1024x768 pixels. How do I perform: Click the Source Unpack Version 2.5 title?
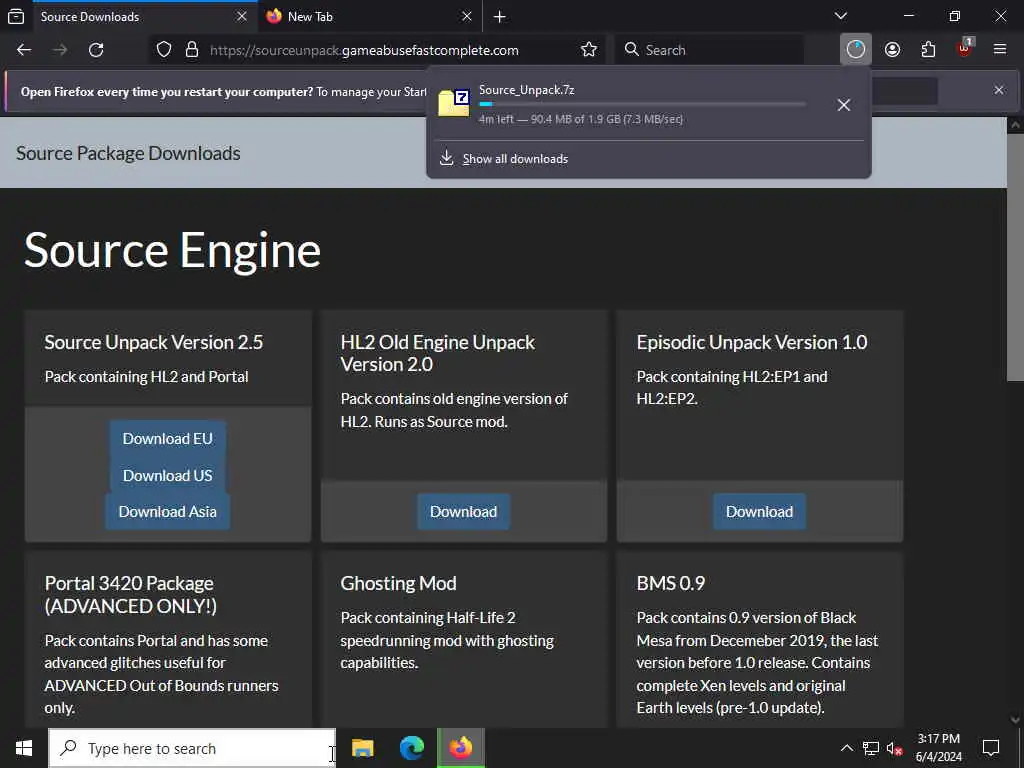[x=153, y=342]
